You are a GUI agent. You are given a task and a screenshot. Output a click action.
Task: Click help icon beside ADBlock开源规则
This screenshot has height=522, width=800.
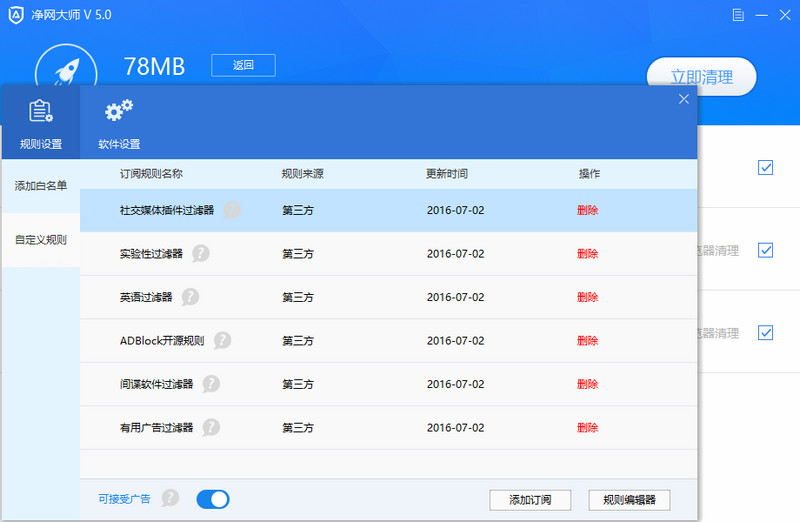tap(222, 341)
